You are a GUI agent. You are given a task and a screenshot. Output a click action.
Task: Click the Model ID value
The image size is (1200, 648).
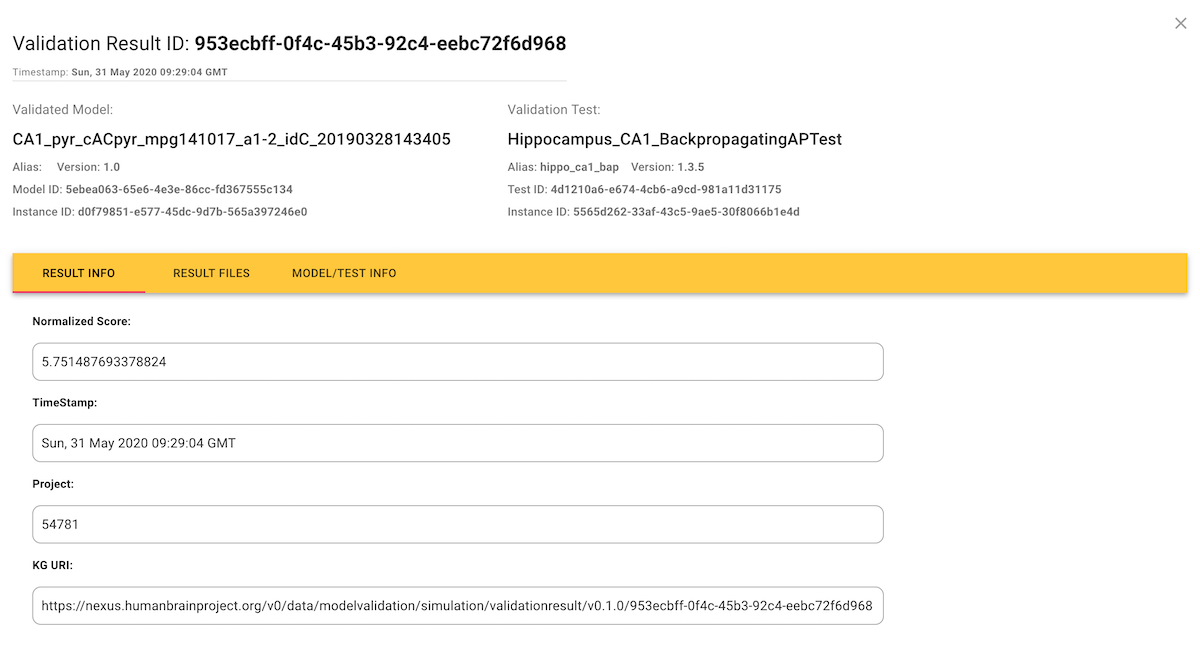(179, 189)
